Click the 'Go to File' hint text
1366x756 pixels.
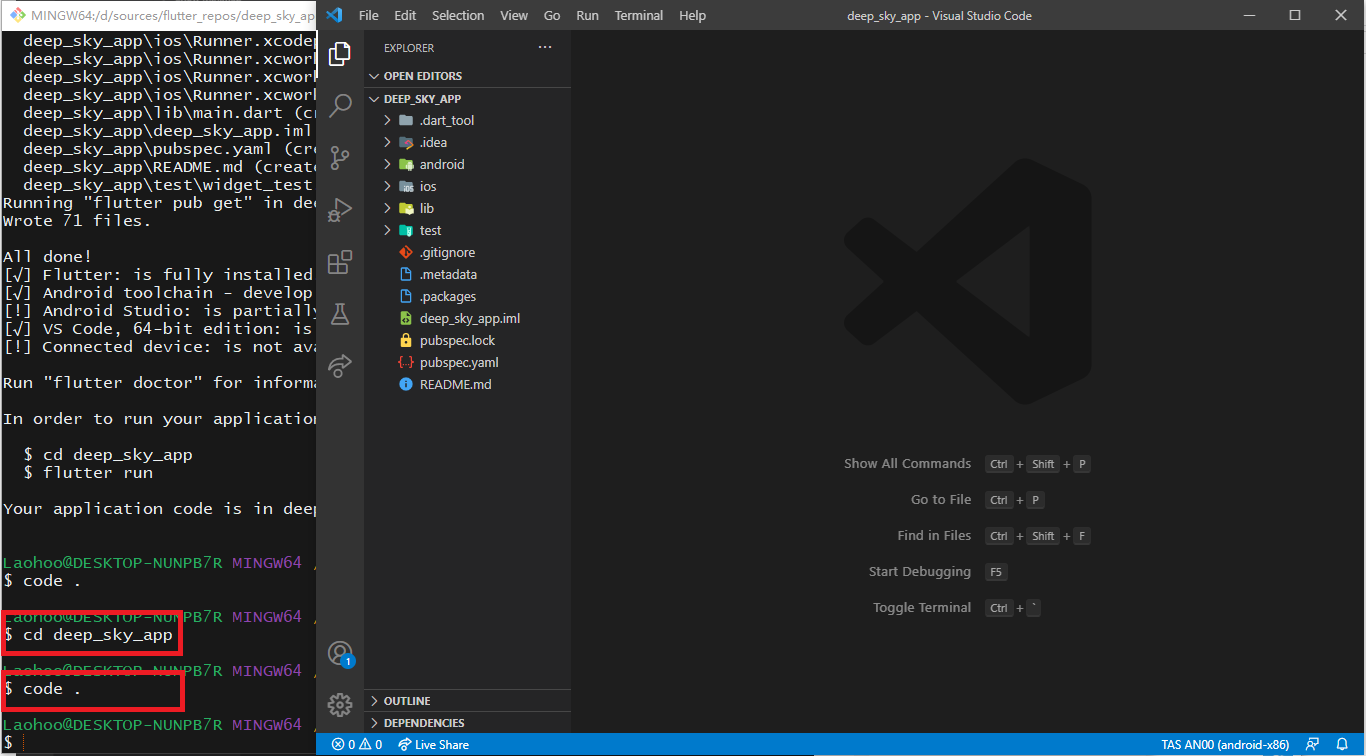(x=941, y=499)
